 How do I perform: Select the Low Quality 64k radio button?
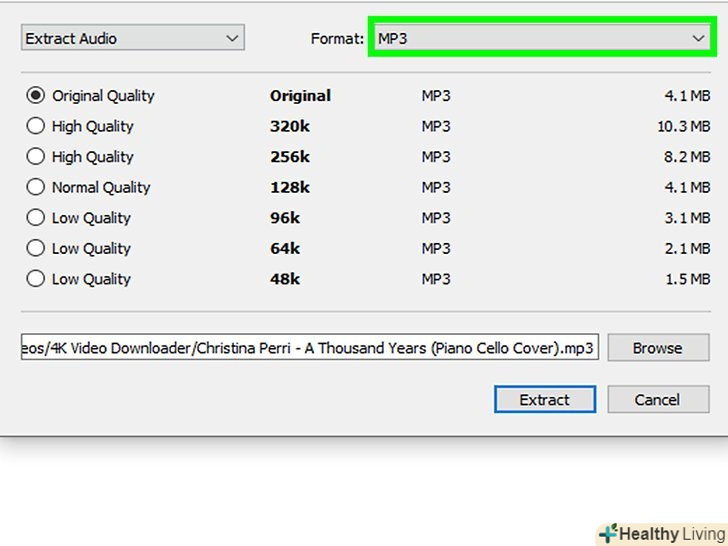(36, 248)
